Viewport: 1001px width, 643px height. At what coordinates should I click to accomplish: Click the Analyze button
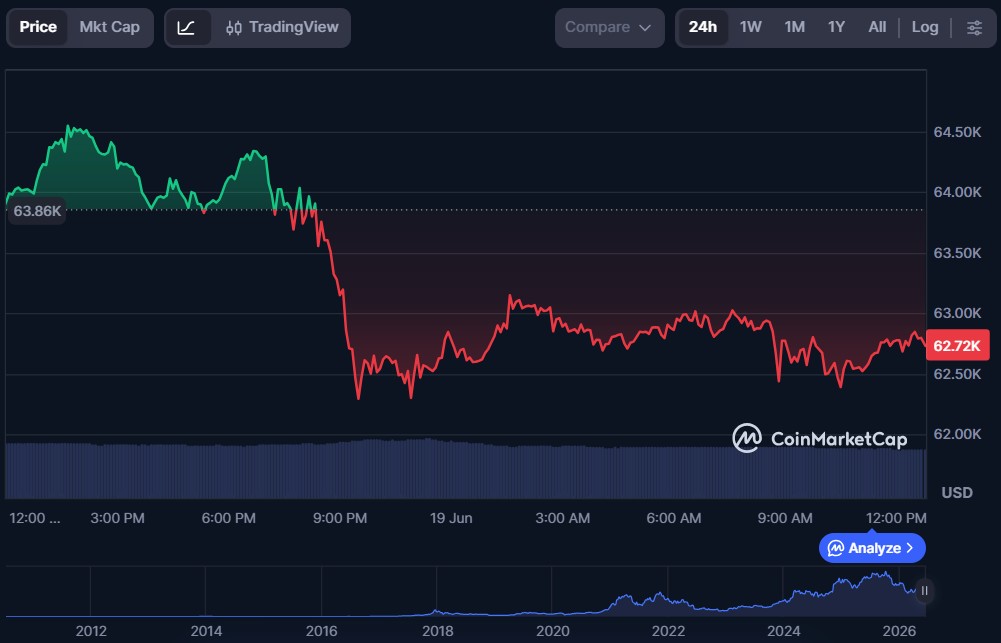coord(872,548)
